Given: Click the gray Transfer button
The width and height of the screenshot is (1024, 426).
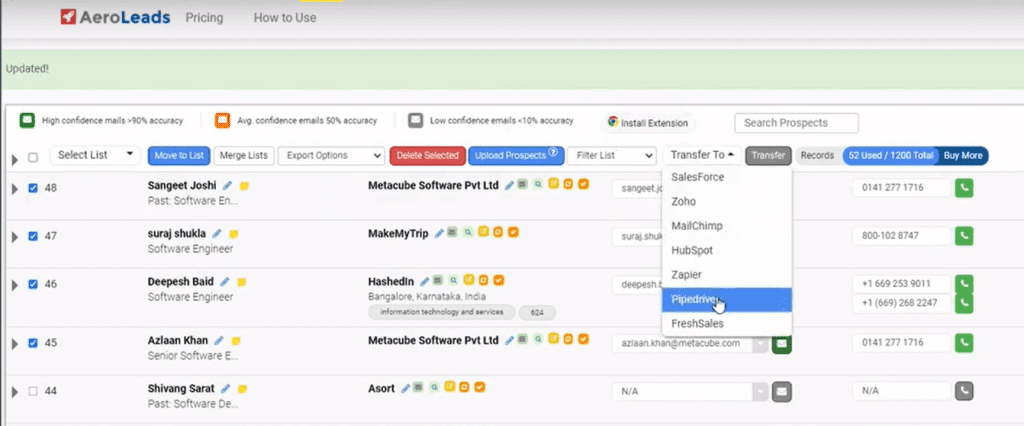Looking at the screenshot, I should tap(769, 156).
